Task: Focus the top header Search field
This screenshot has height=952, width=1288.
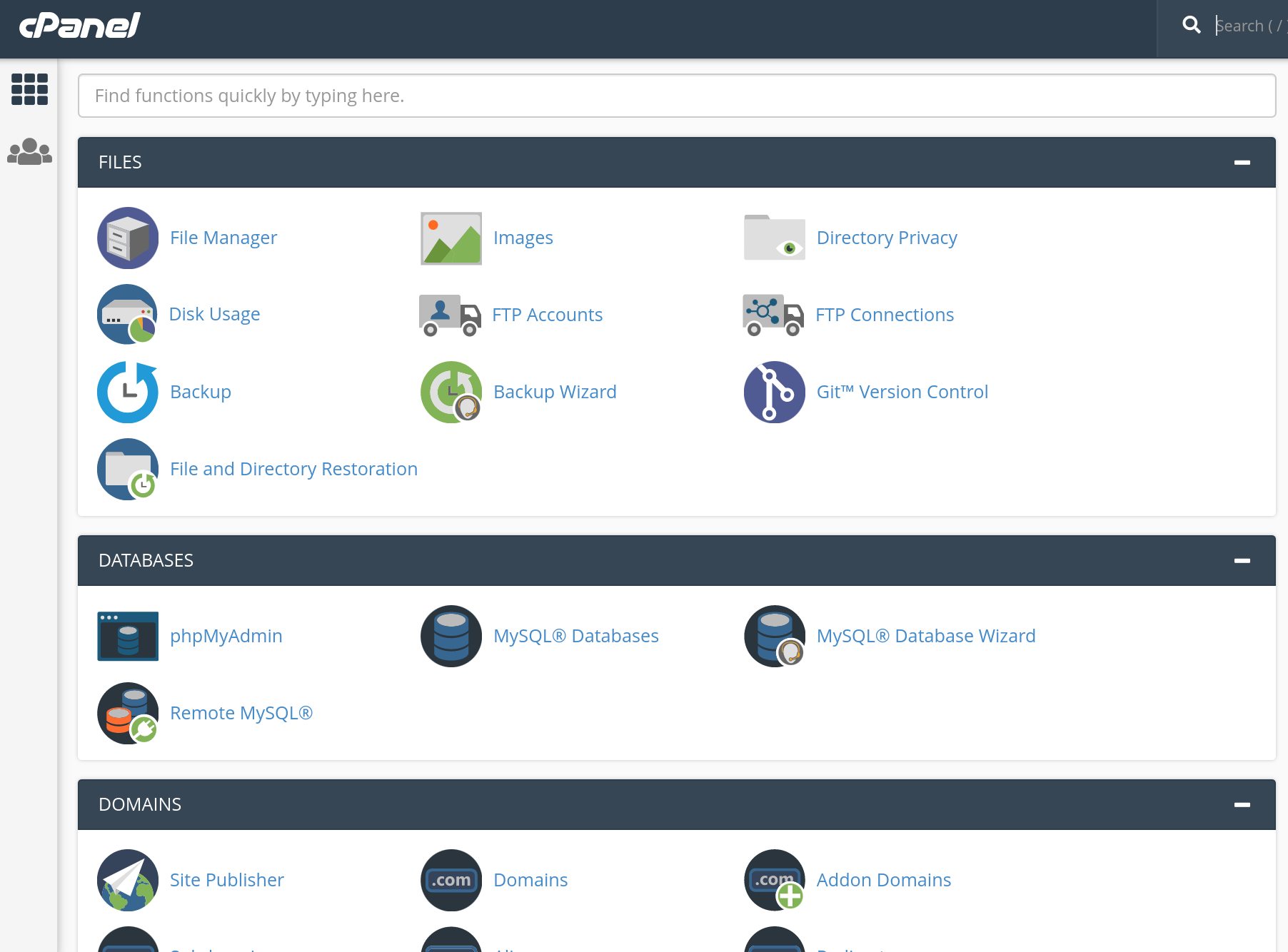Action: point(1251,26)
